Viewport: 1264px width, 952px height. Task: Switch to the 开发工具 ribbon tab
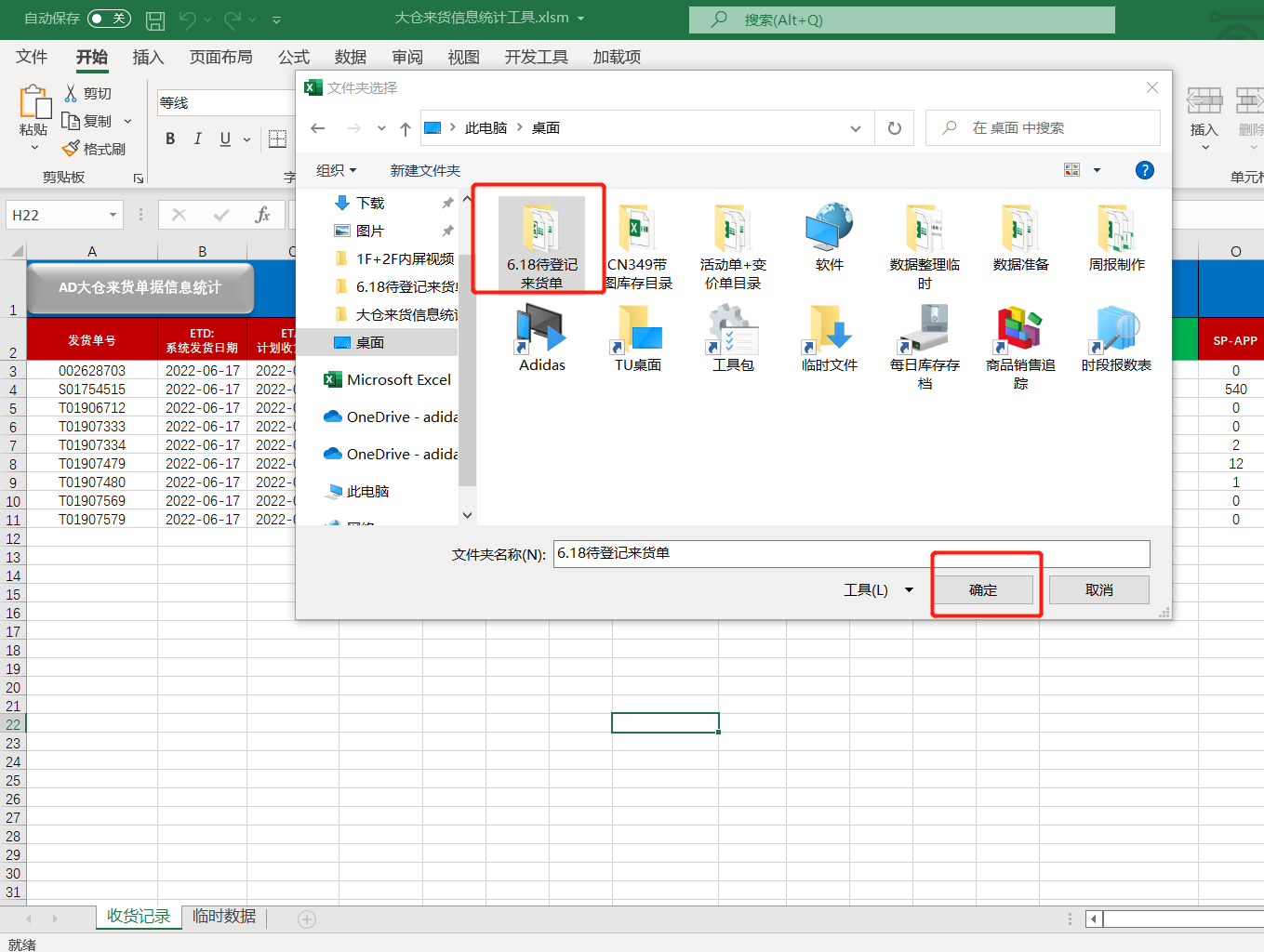(x=536, y=57)
